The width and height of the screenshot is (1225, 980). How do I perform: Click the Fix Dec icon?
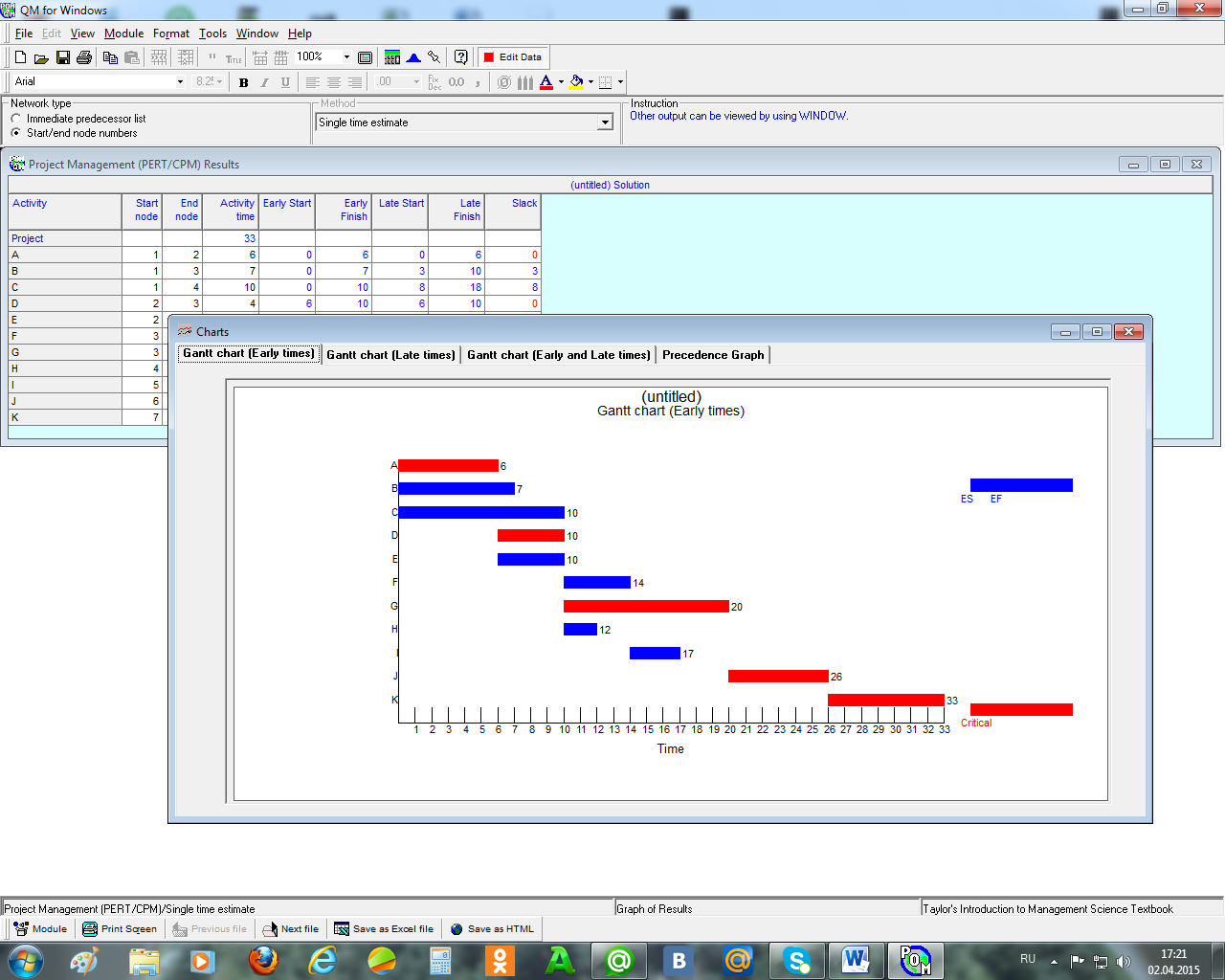pos(434,82)
